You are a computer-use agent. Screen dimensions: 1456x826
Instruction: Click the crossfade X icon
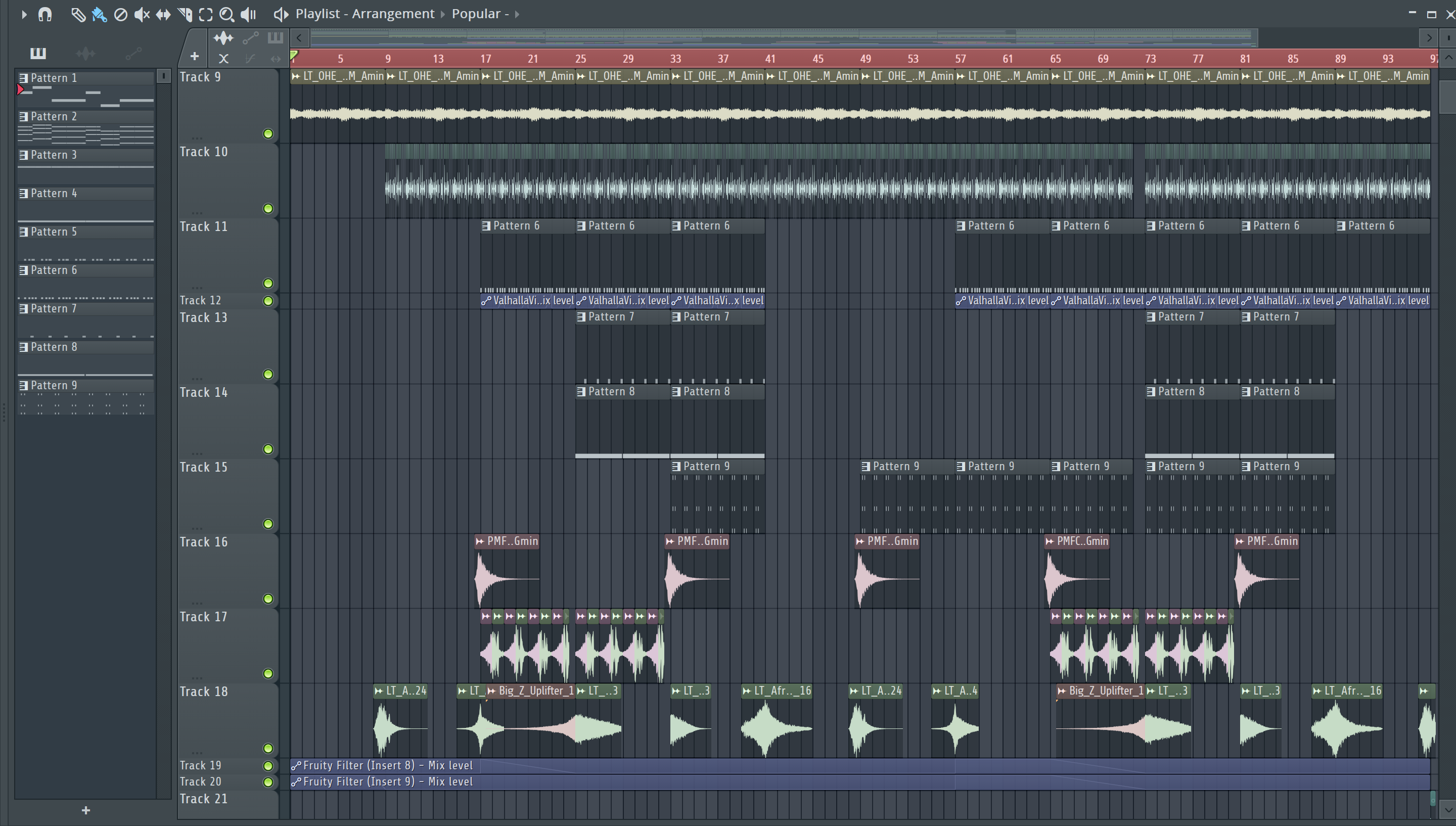coord(223,59)
